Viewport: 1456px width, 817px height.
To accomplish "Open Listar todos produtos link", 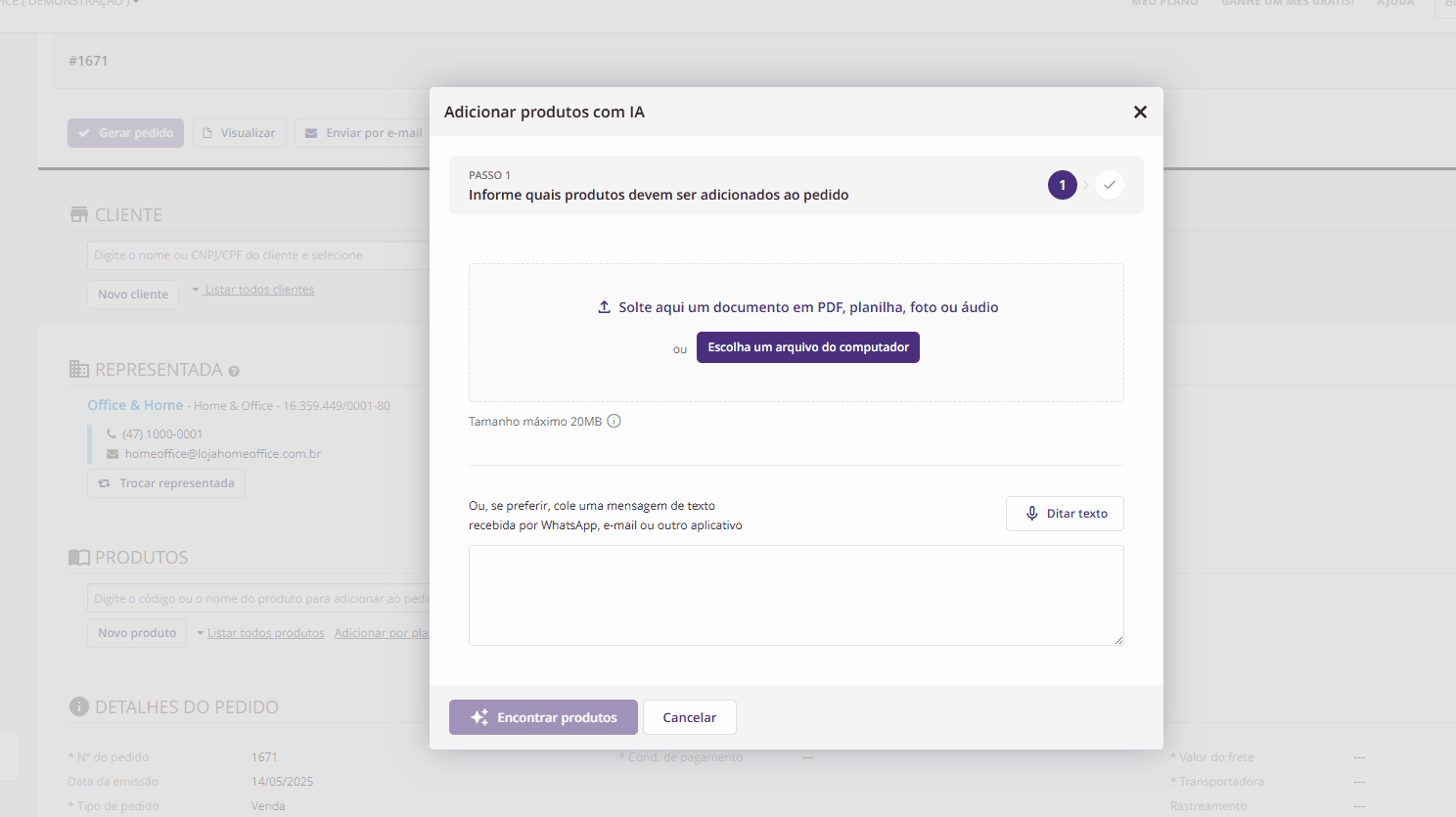I will pyautogui.click(x=266, y=633).
